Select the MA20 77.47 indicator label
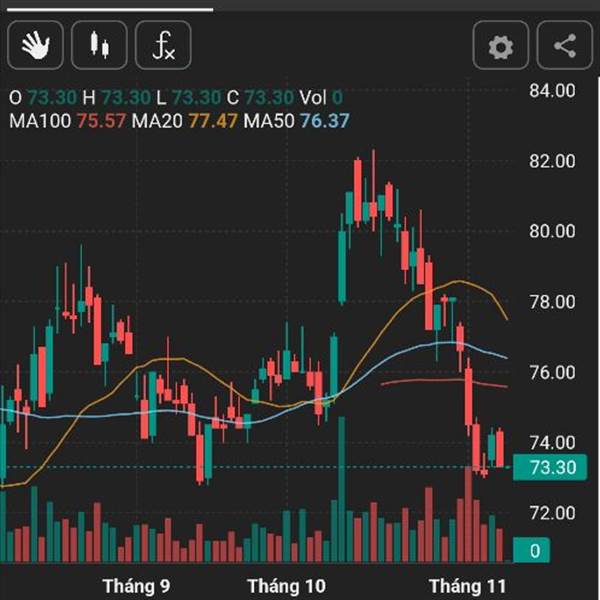 pos(184,121)
